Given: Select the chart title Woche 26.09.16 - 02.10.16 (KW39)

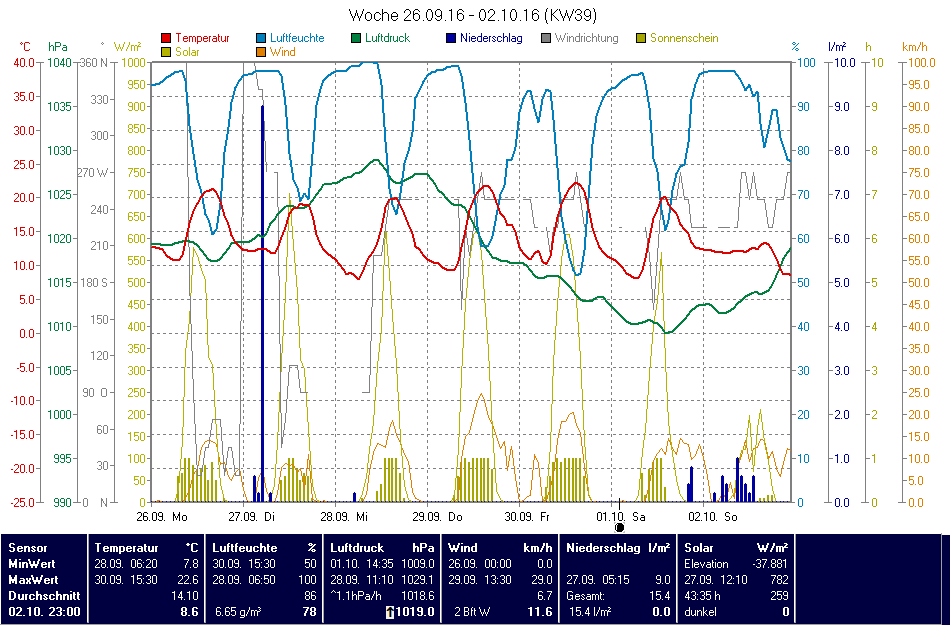Looking at the screenshot, I should pyautogui.click(x=473, y=15).
